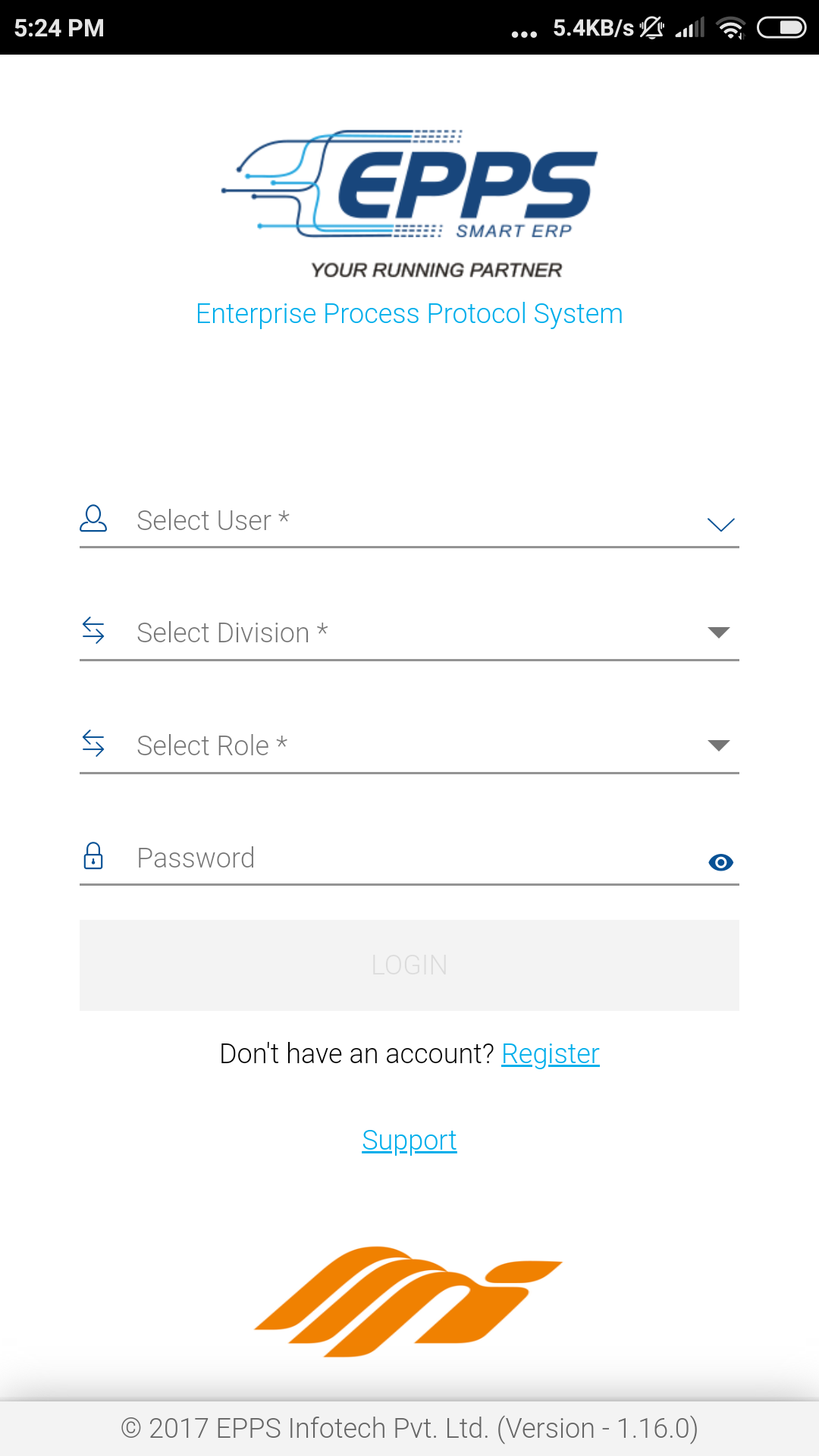The height and width of the screenshot is (1456, 819).
Task: Focus the Password input field
Action: 409,858
